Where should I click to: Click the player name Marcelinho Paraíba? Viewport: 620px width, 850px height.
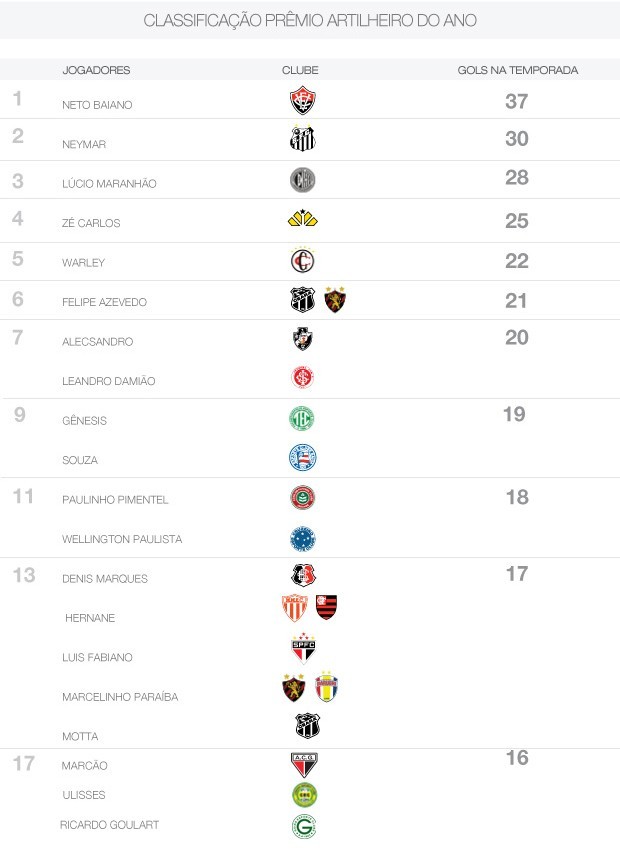click(x=120, y=697)
